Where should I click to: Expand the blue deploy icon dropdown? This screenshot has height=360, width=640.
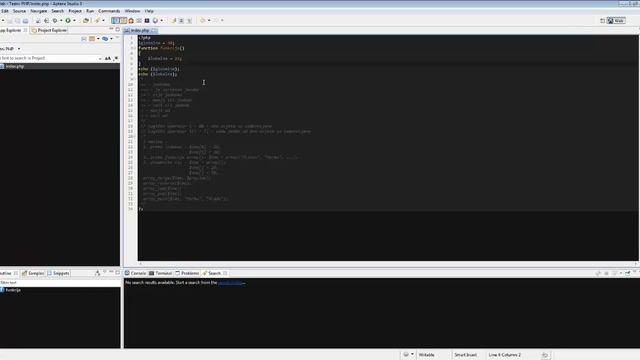pos(111,39)
